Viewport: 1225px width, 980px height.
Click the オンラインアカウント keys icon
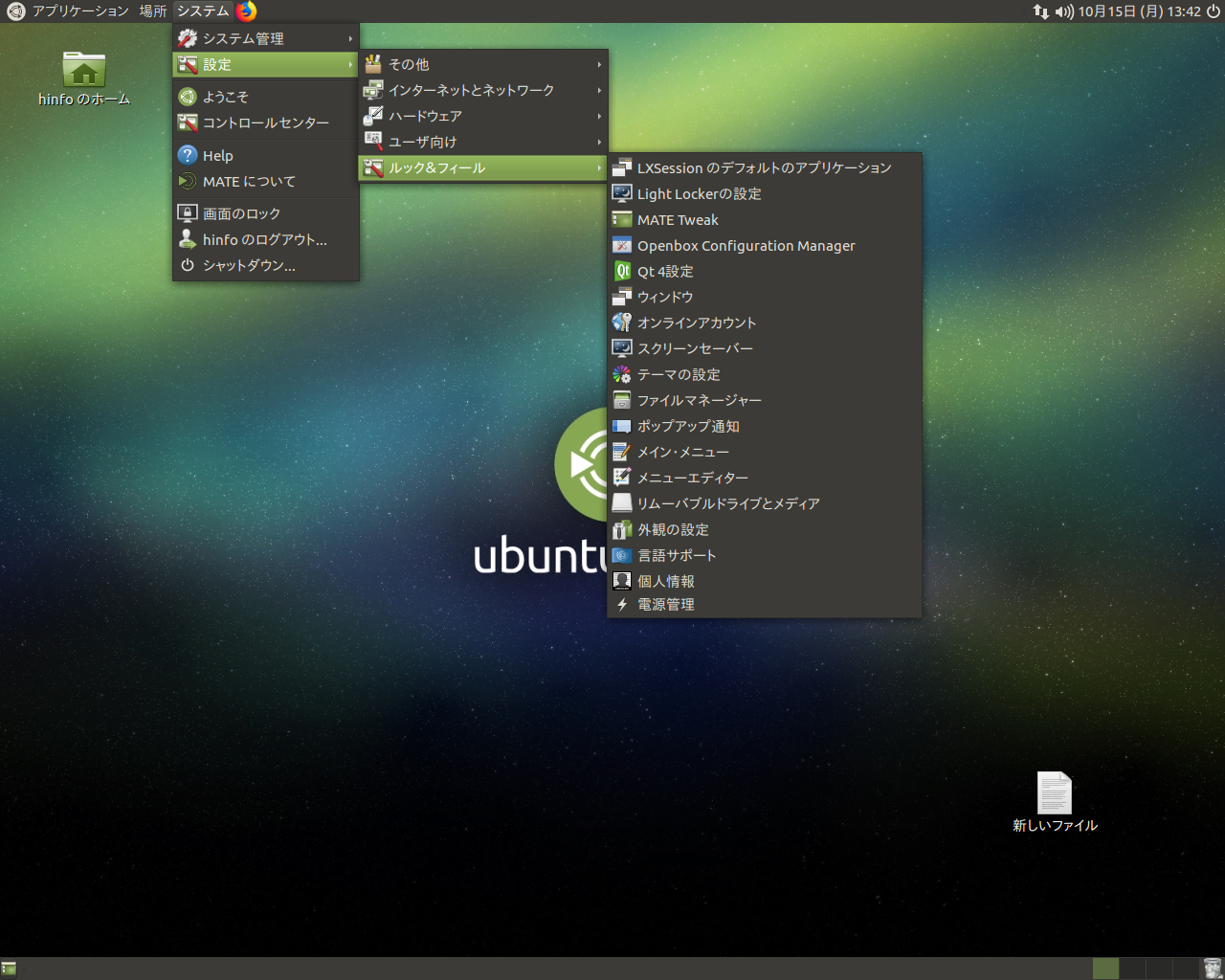(622, 323)
